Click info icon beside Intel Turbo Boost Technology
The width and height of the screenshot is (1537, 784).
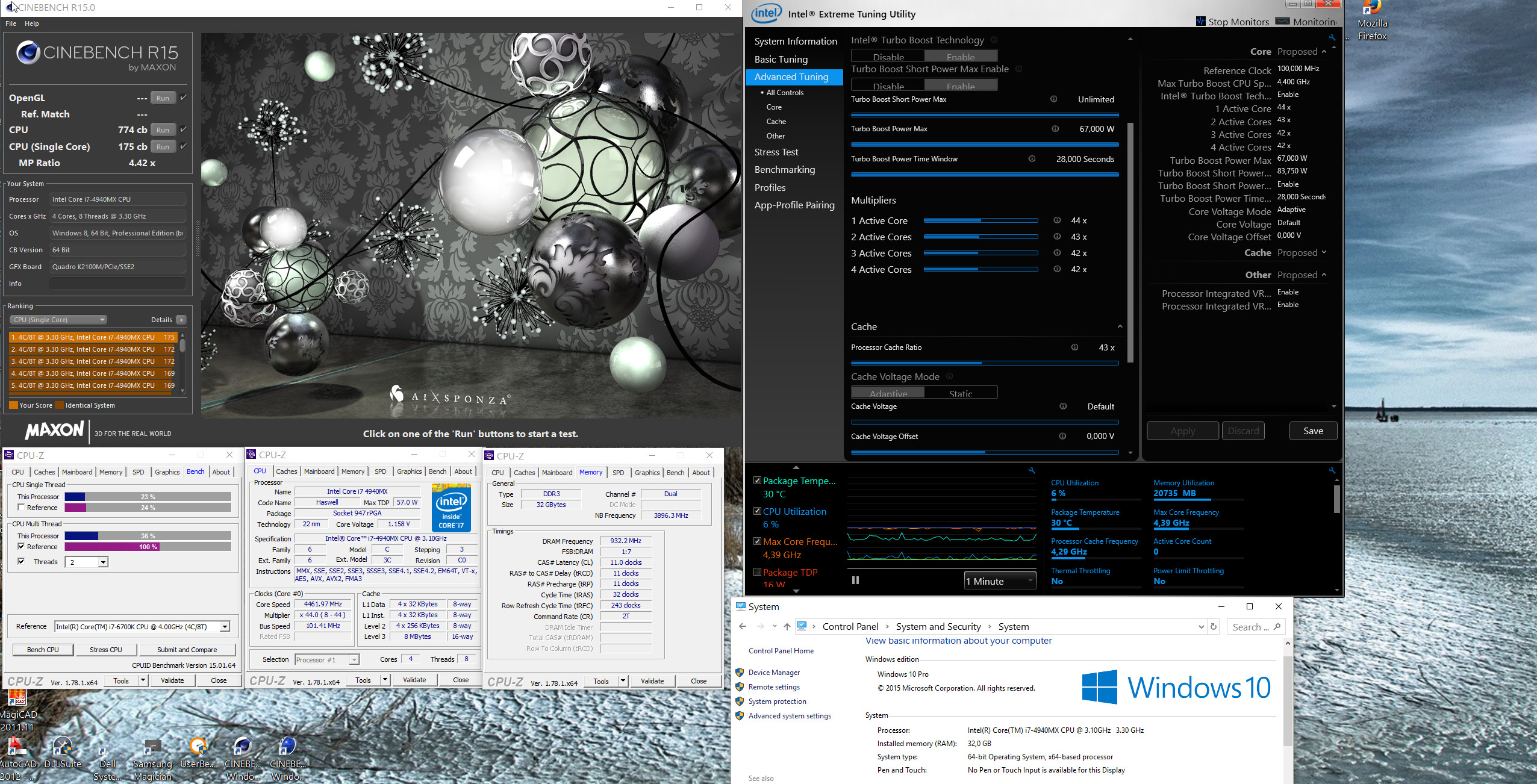point(994,40)
